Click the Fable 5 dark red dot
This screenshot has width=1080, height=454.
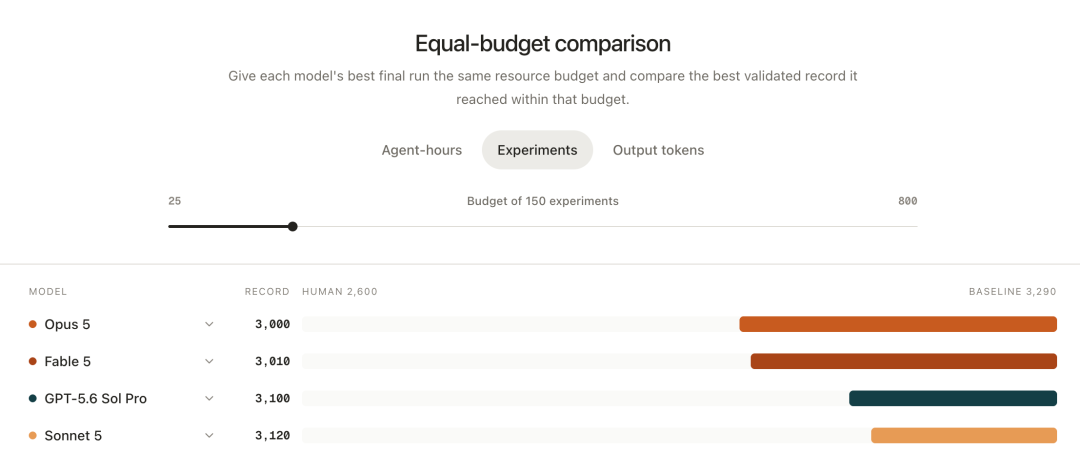pos(32,362)
